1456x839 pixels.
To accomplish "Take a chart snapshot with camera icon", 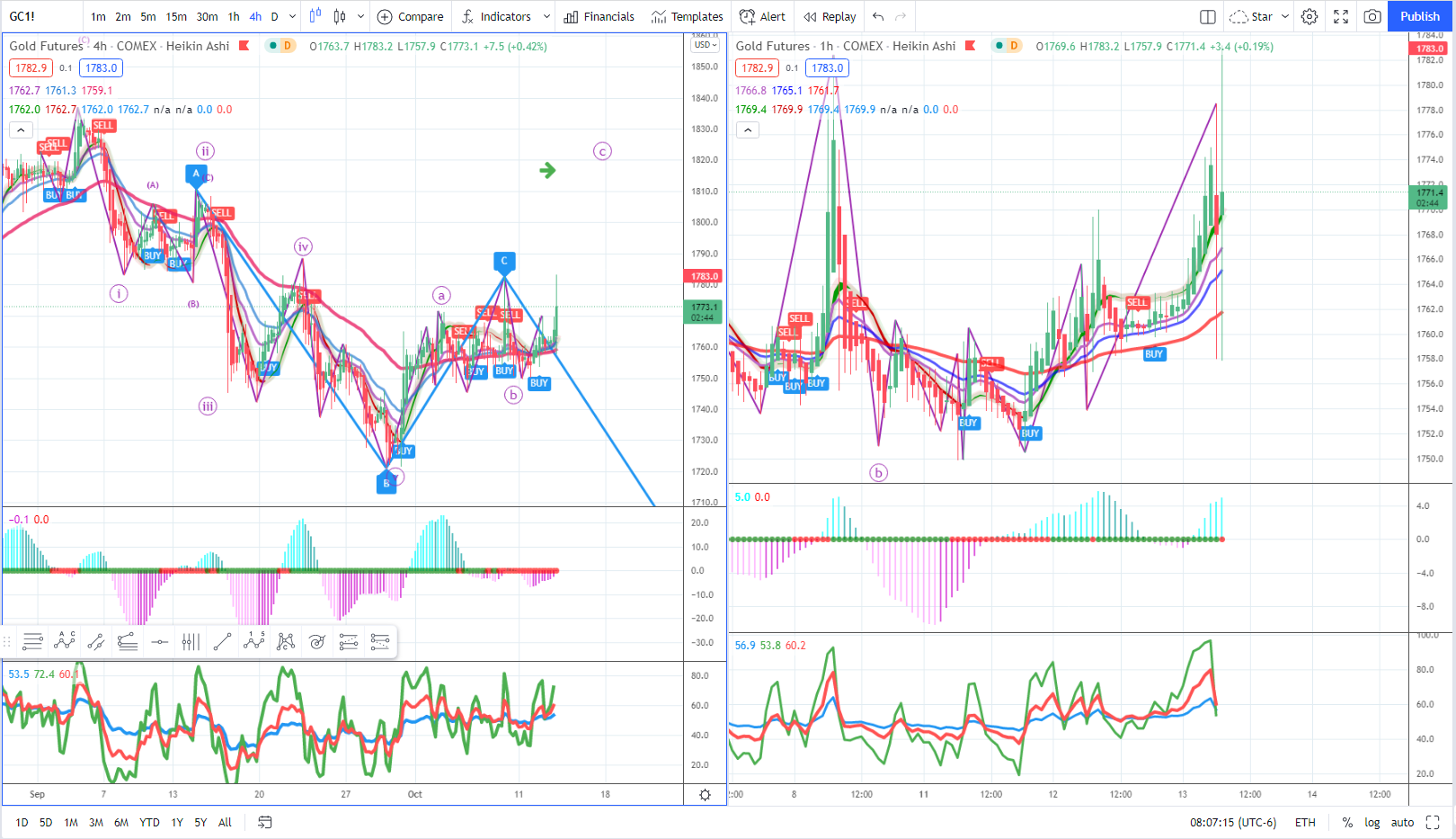I will [1372, 16].
